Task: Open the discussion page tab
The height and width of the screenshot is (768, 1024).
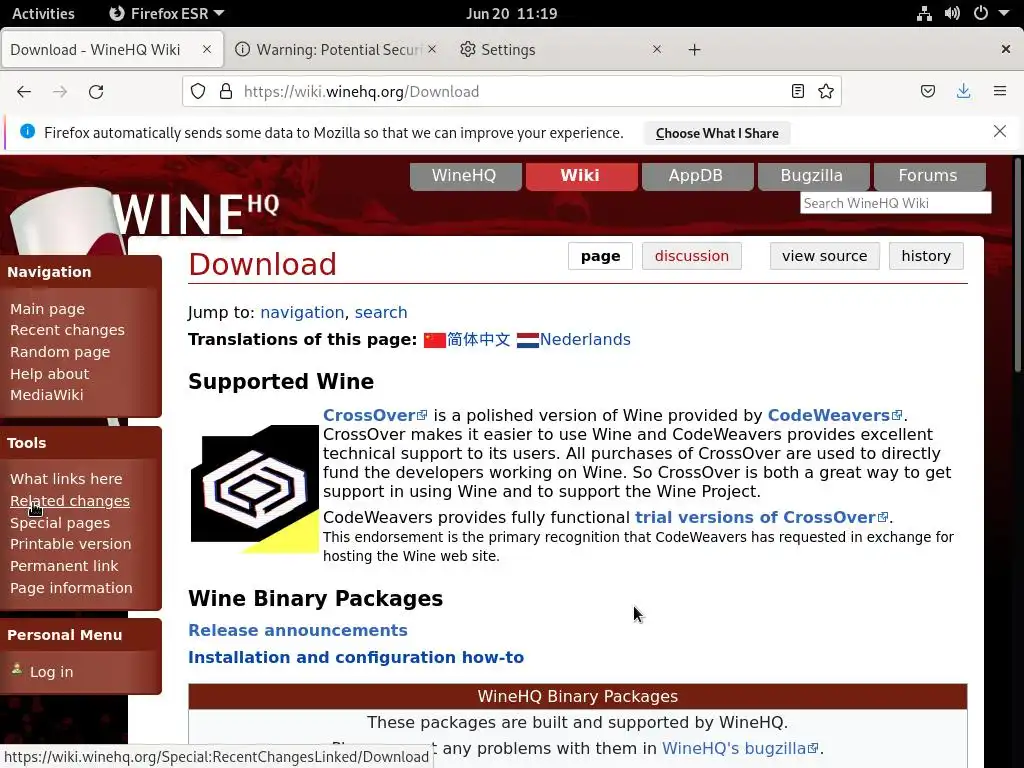Action: click(692, 256)
